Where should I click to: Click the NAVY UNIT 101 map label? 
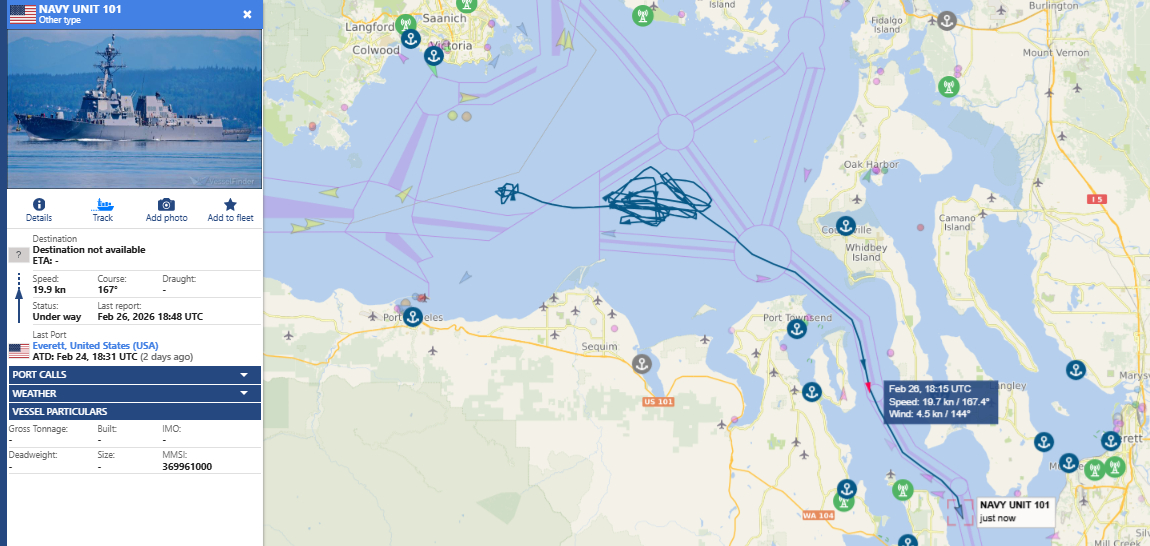[1014, 505]
